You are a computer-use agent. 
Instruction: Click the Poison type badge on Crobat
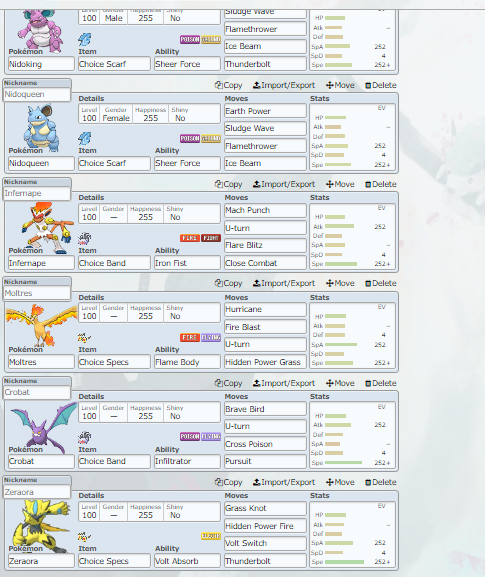pyautogui.click(x=190, y=436)
